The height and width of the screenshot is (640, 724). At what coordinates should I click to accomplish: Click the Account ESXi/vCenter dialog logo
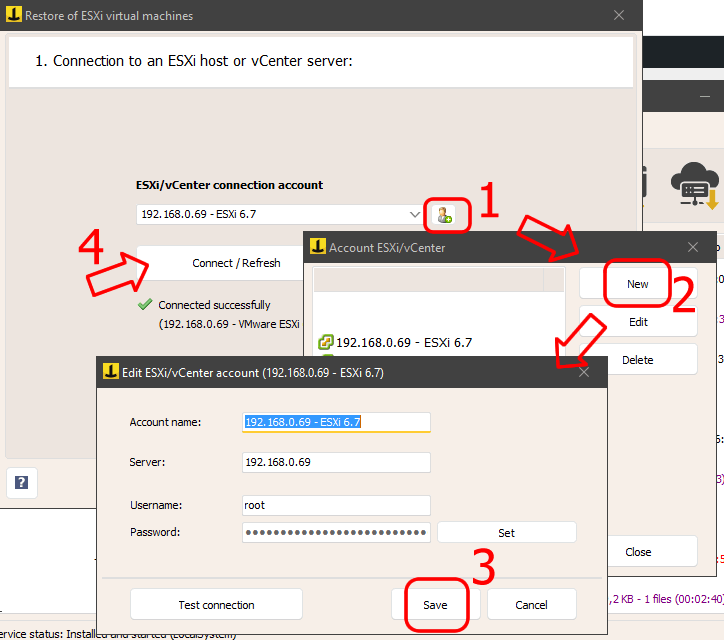coord(318,247)
